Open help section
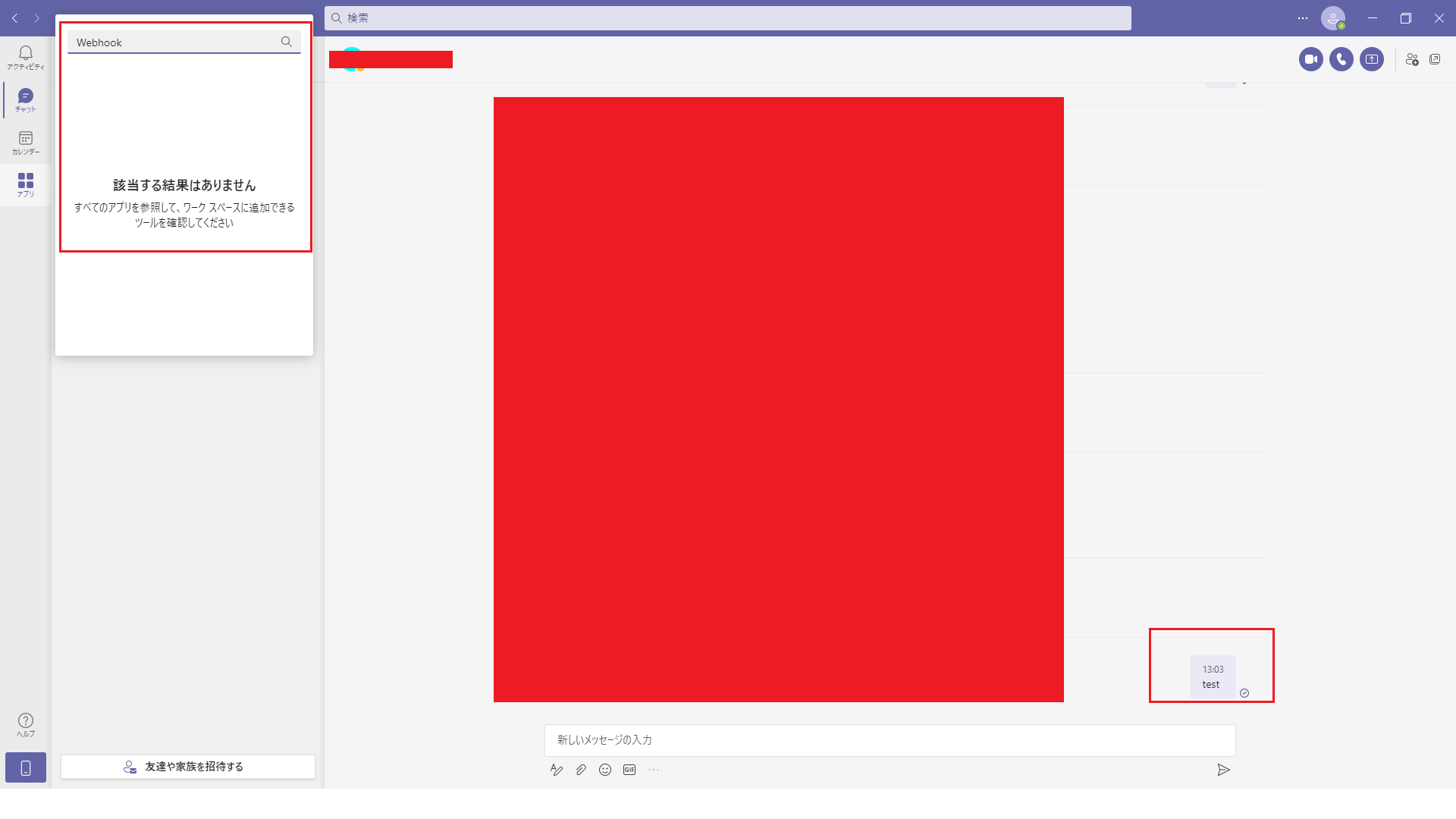The height and width of the screenshot is (819, 1456). 25,724
